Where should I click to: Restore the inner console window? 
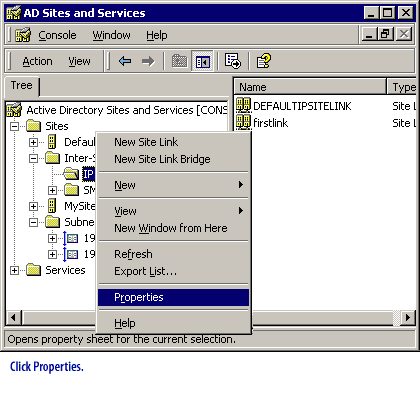385,34
